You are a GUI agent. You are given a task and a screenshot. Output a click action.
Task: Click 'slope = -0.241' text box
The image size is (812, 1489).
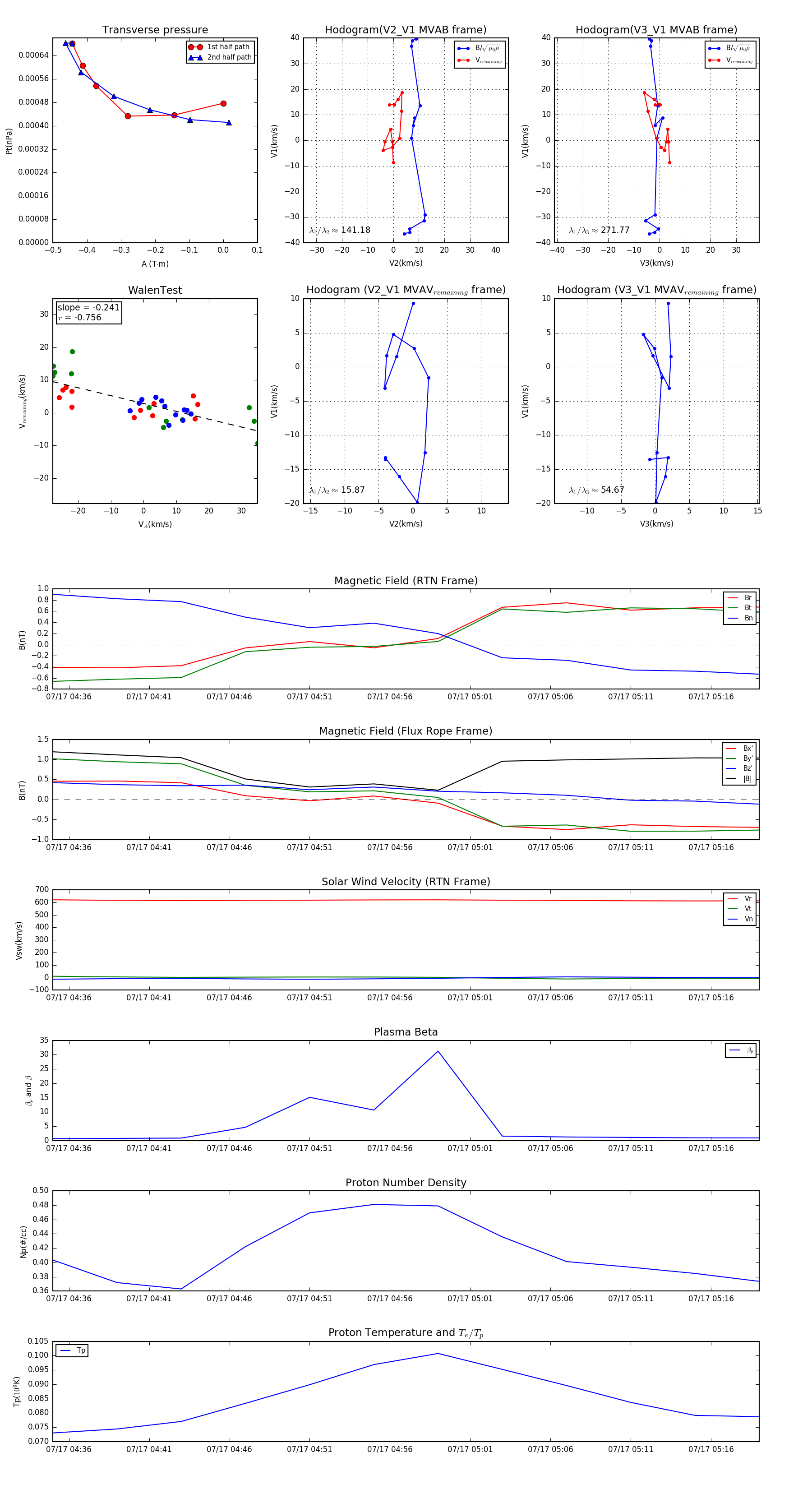(88, 308)
